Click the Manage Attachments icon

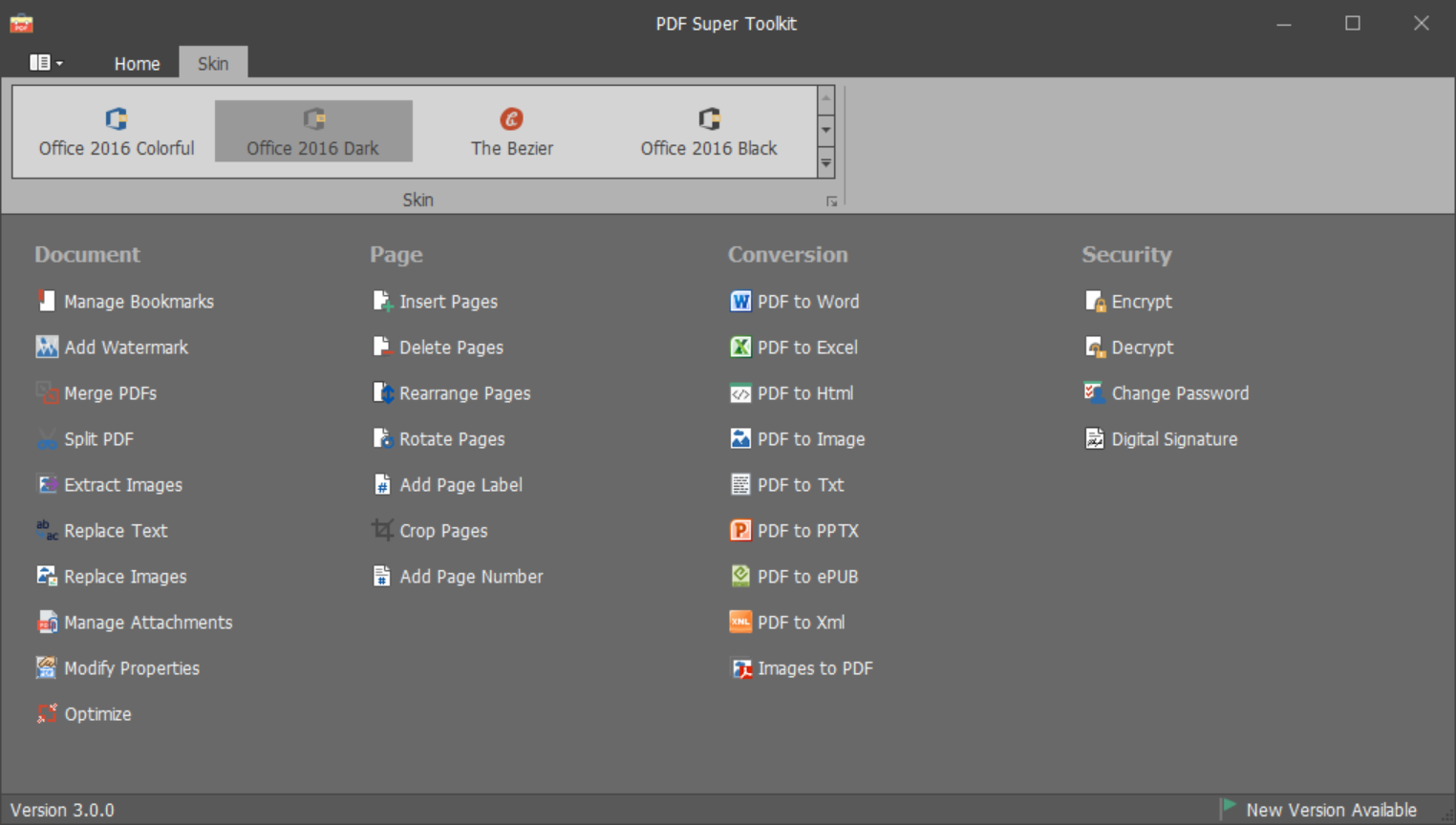tap(47, 623)
